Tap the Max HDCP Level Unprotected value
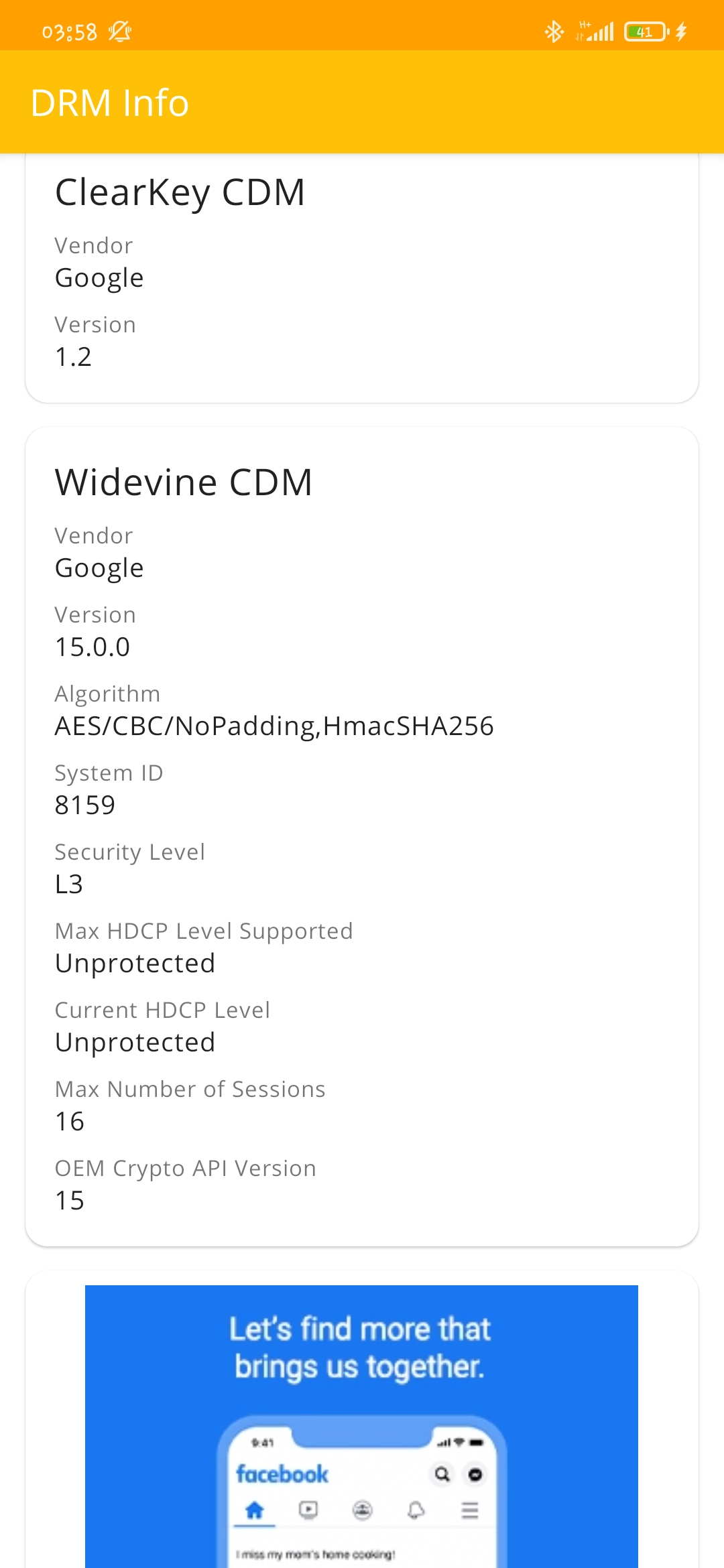This screenshot has width=724, height=1568. pyautogui.click(x=135, y=964)
